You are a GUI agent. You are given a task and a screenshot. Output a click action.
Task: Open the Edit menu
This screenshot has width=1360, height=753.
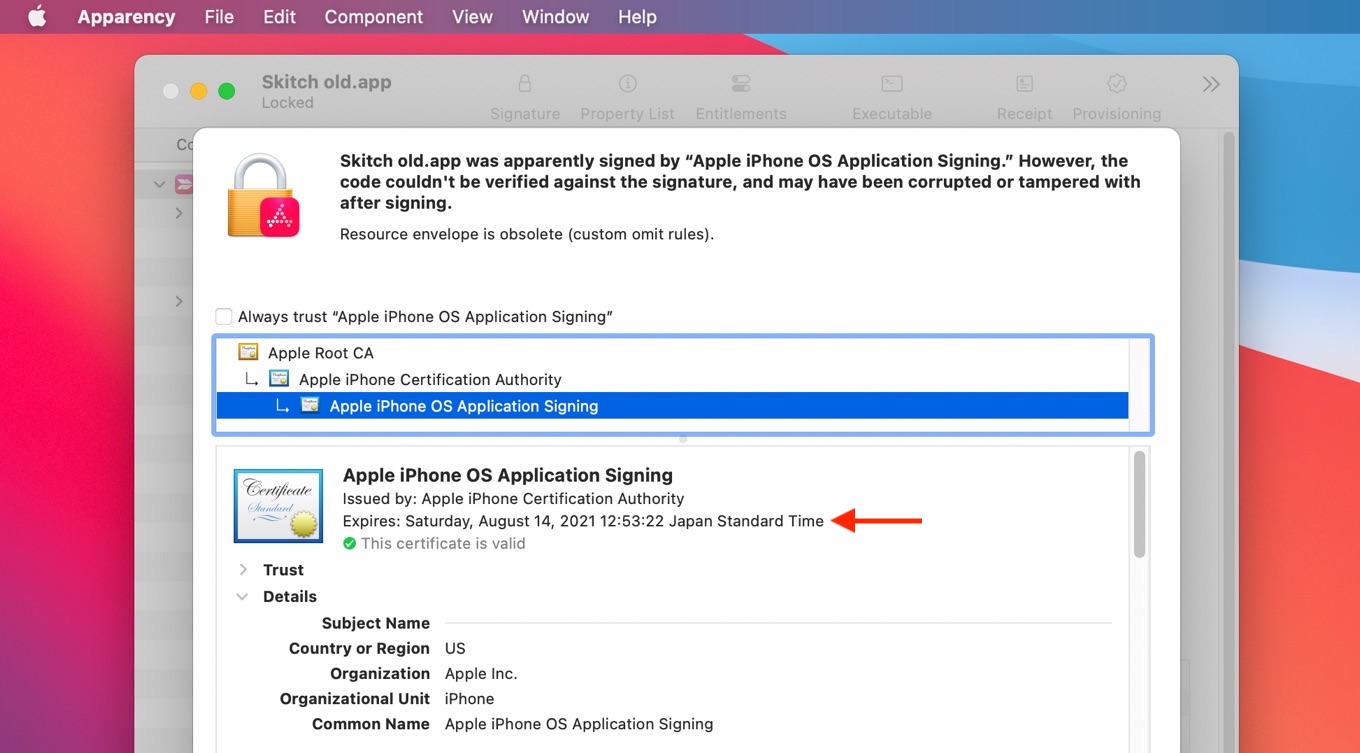pyautogui.click(x=279, y=17)
